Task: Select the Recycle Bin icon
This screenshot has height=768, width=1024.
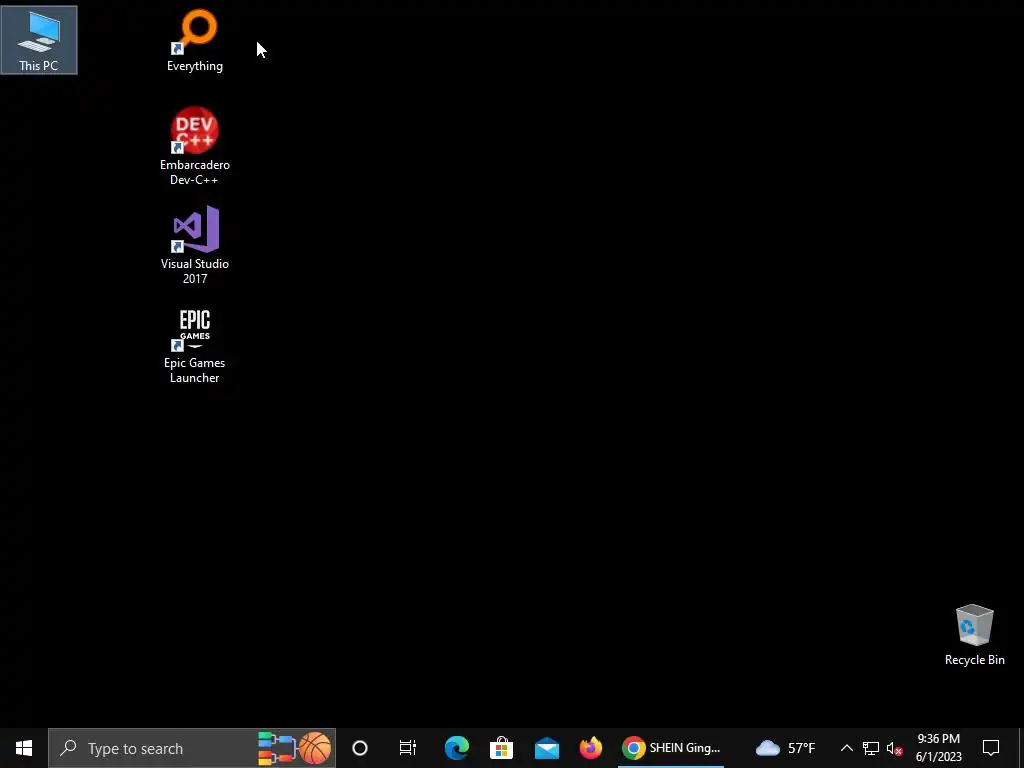Action: point(974,635)
